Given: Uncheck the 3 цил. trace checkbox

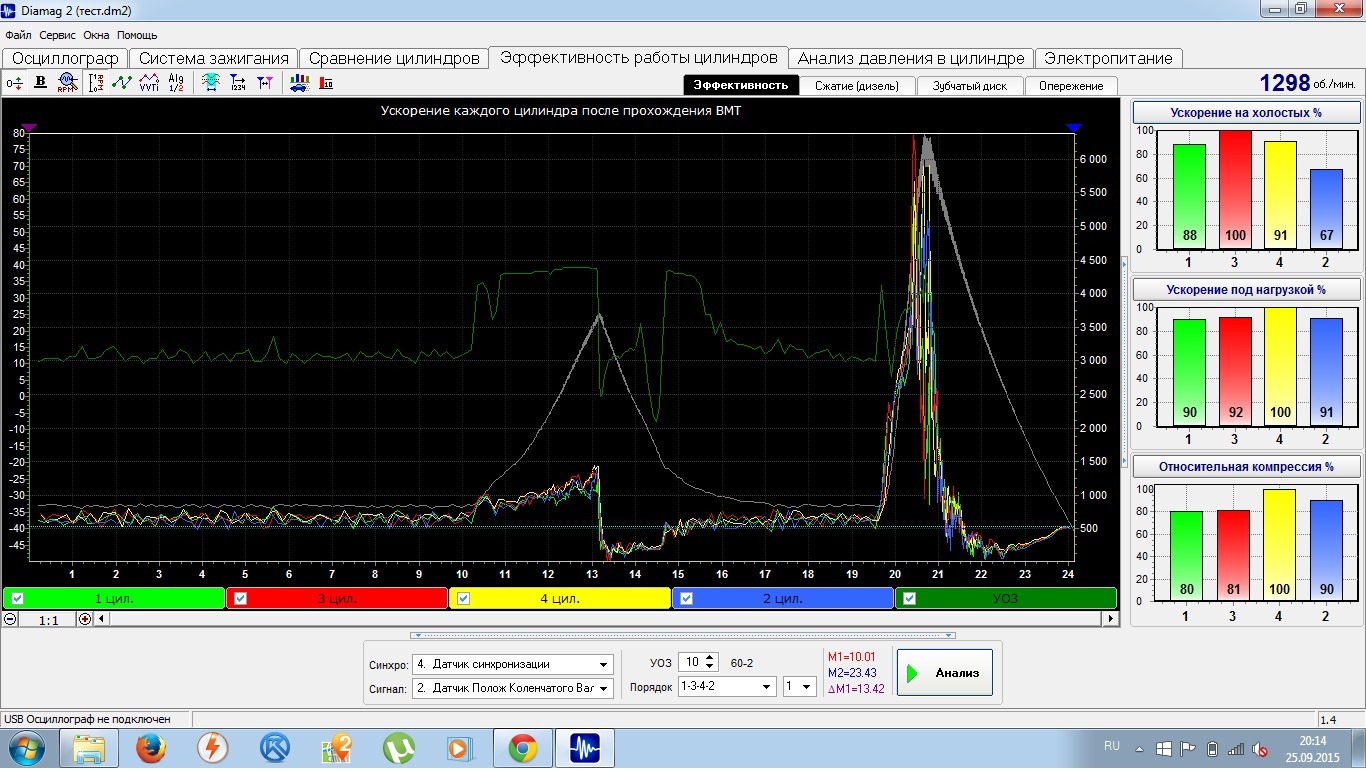Looking at the screenshot, I should click(241, 598).
